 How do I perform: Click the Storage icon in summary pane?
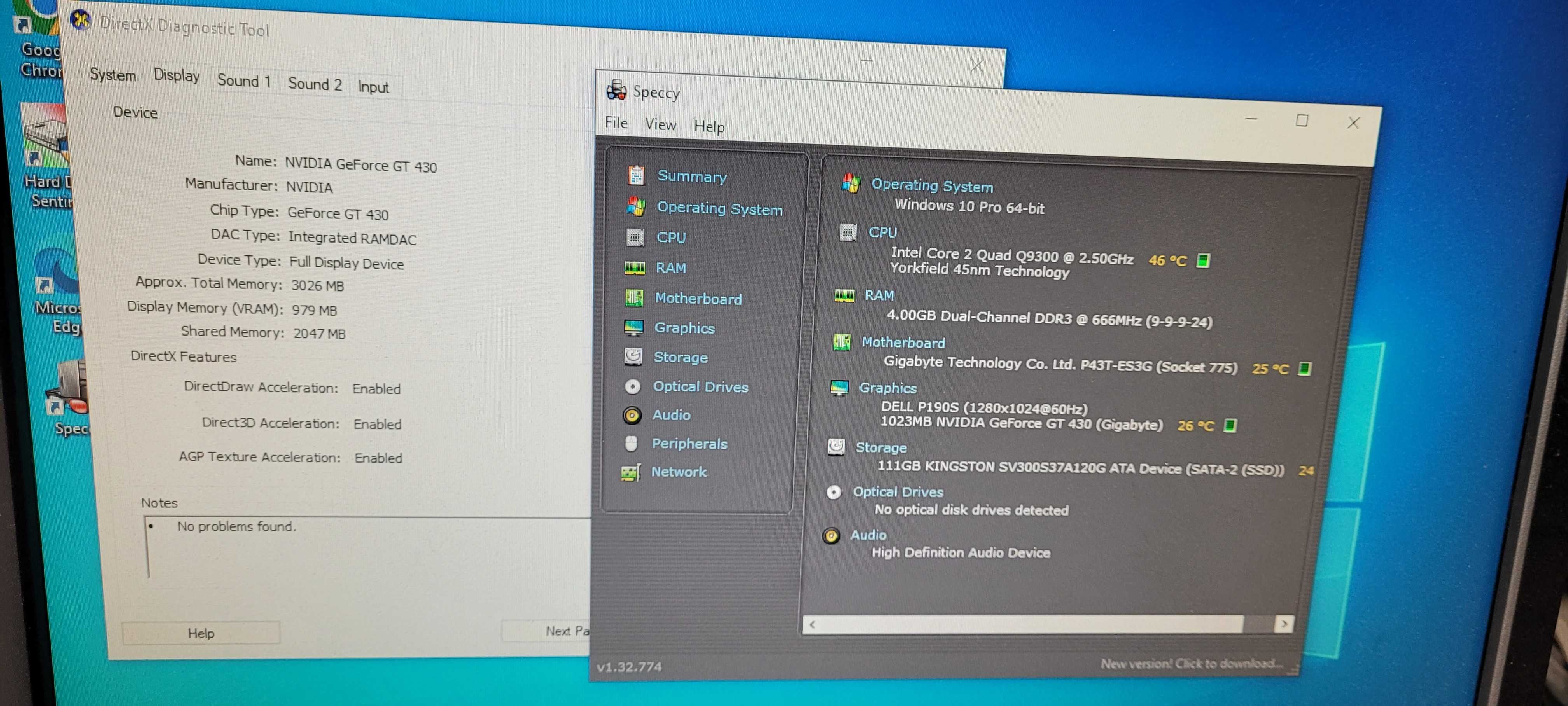pyautogui.click(x=836, y=447)
